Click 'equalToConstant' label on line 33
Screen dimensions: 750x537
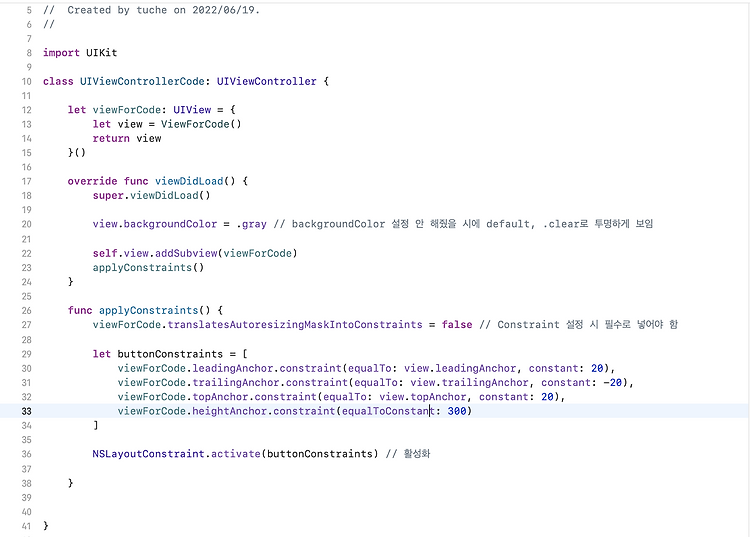click(388, 411)
